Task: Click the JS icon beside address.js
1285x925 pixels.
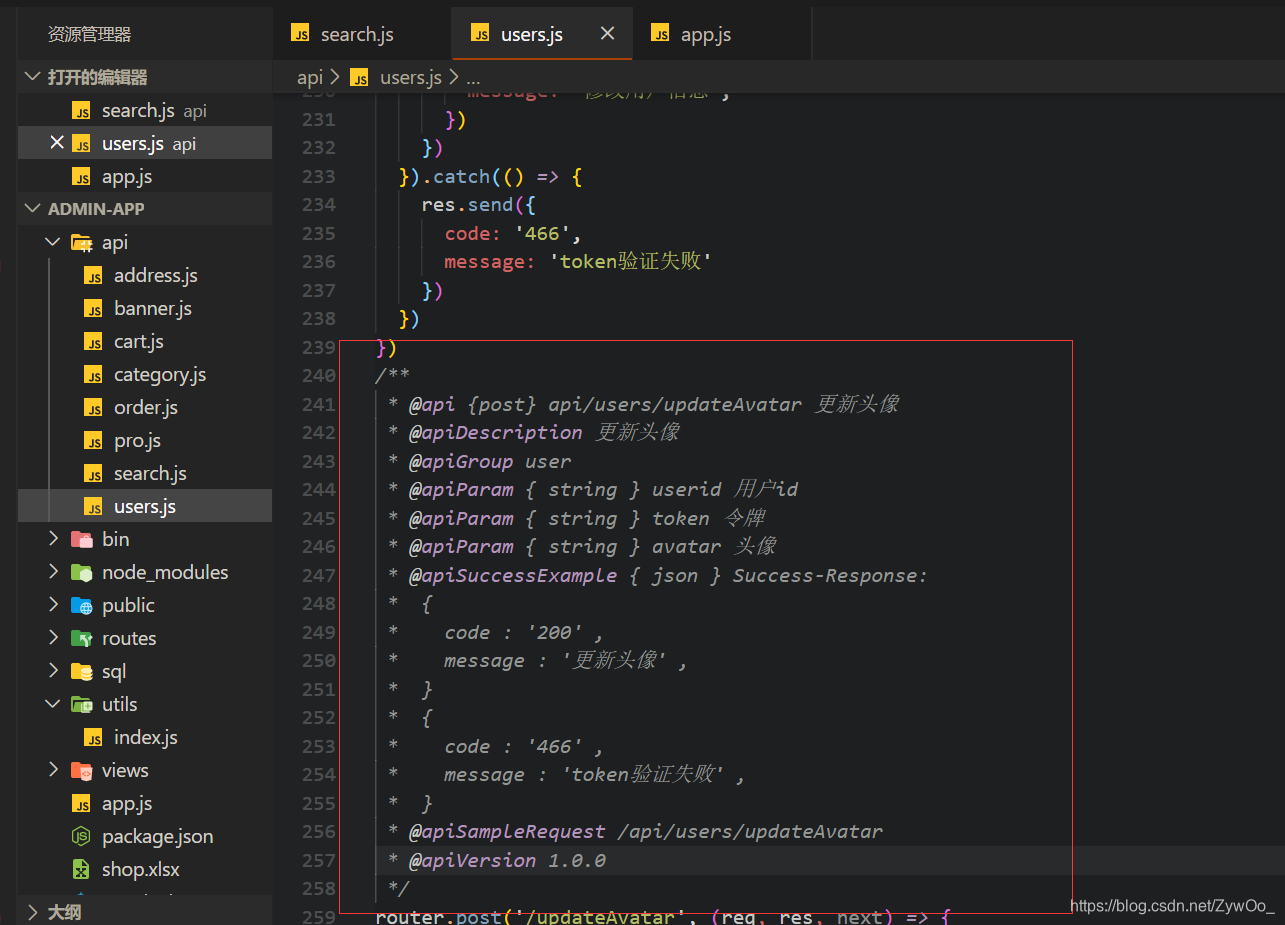Action: point(93,276)
